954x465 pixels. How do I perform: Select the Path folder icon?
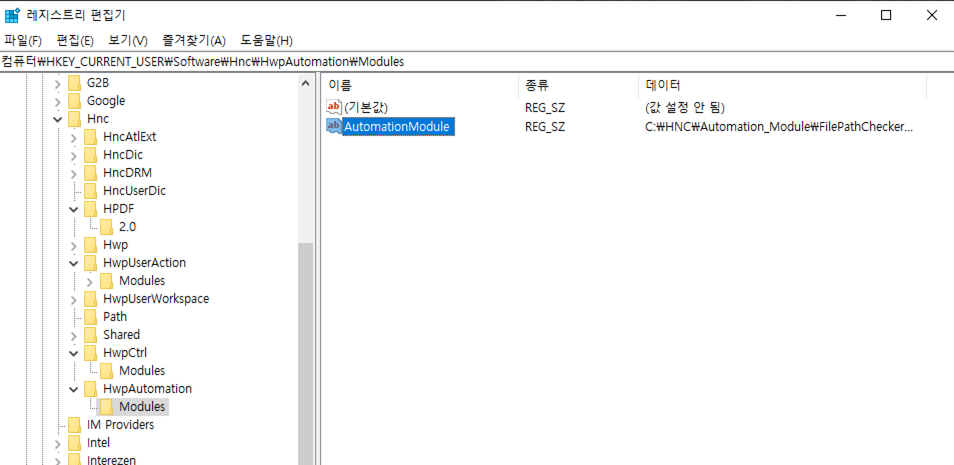91,316
